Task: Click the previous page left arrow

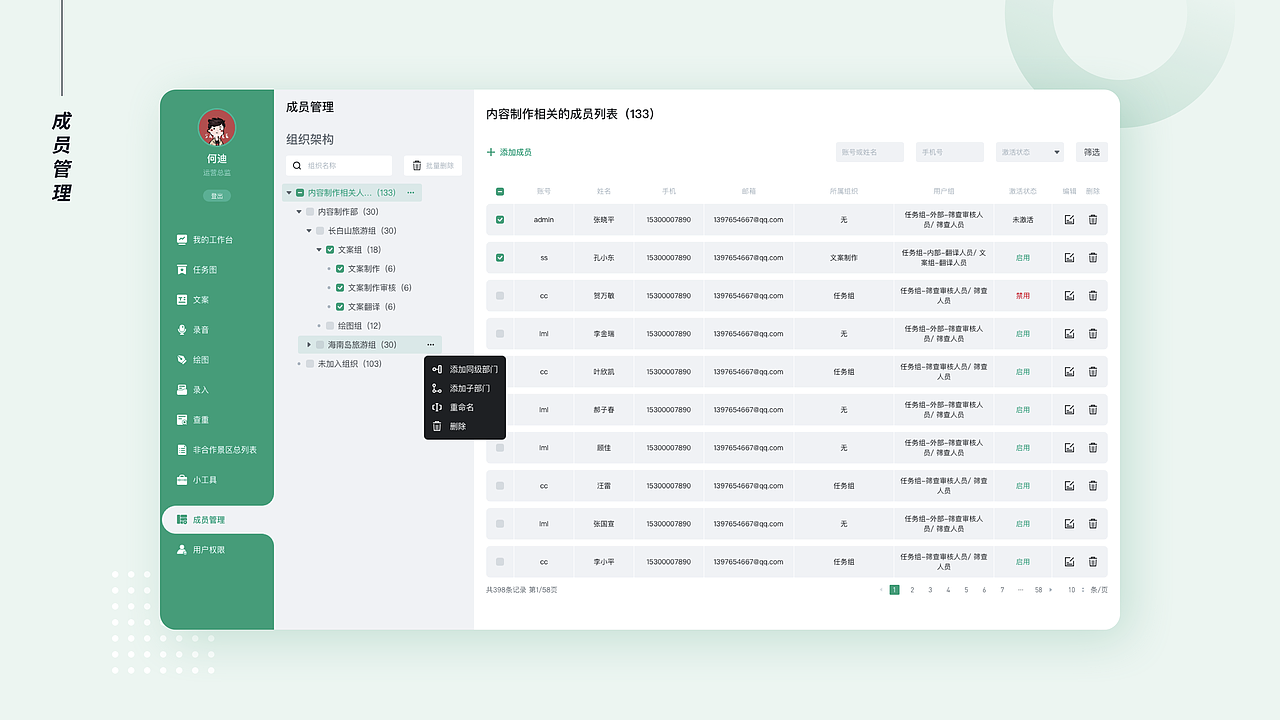Action: (x=881, y=590)
